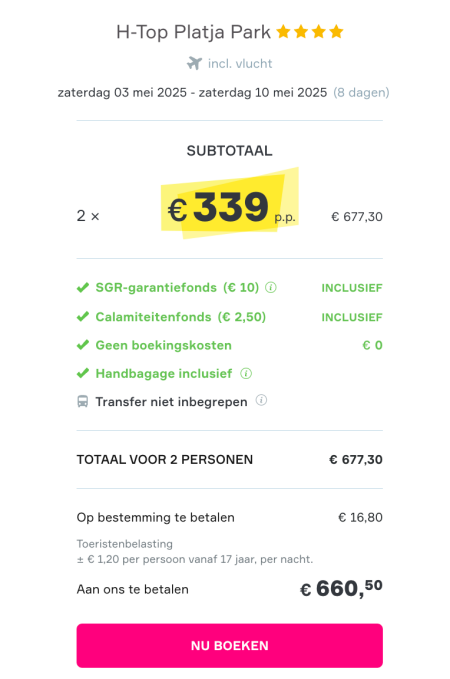Click the € 660,50 amount to pay
The width and height of the screenshot is (450, 679).
(341, 589)
